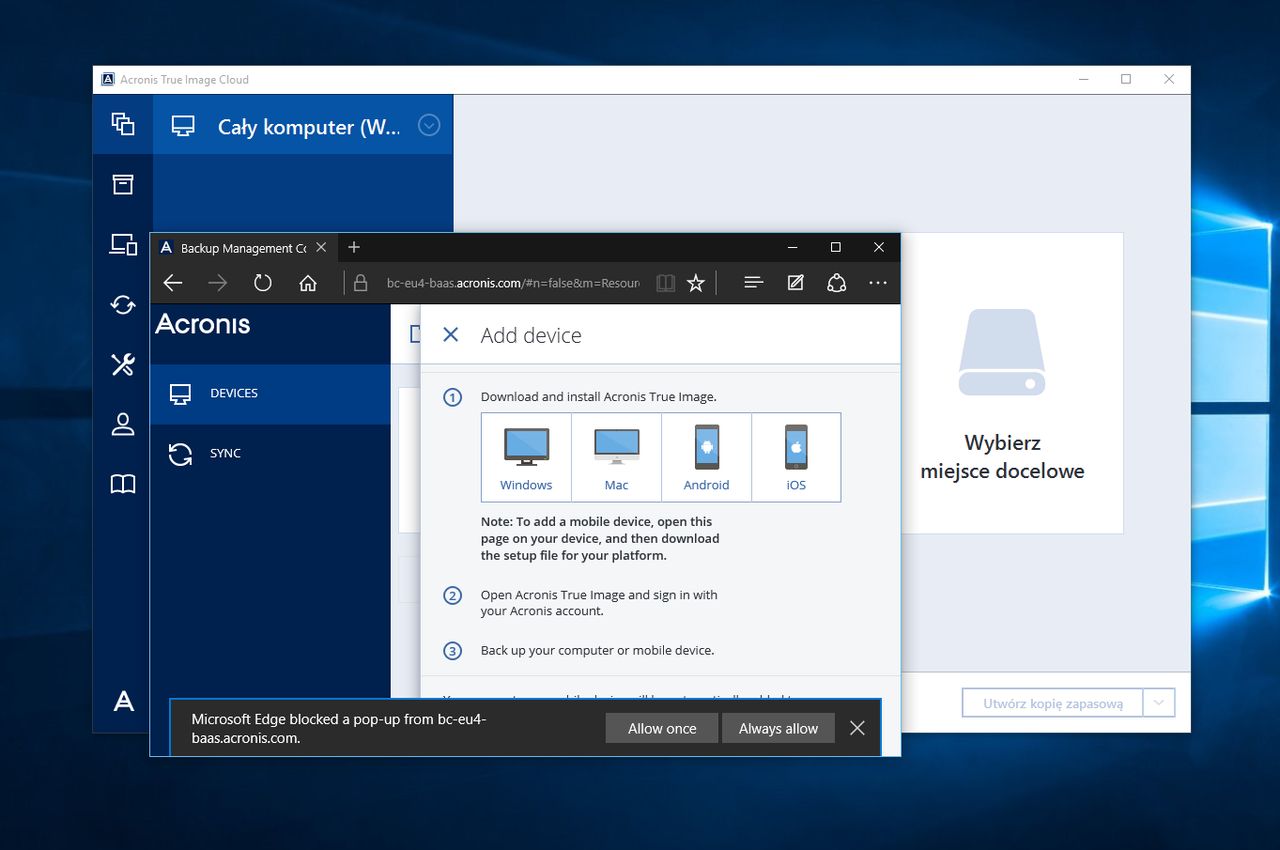This screenshot has width=1280, height=850.
Task: Open the Sync icon in Acronis sidebar
Action: tap(123, 304)
